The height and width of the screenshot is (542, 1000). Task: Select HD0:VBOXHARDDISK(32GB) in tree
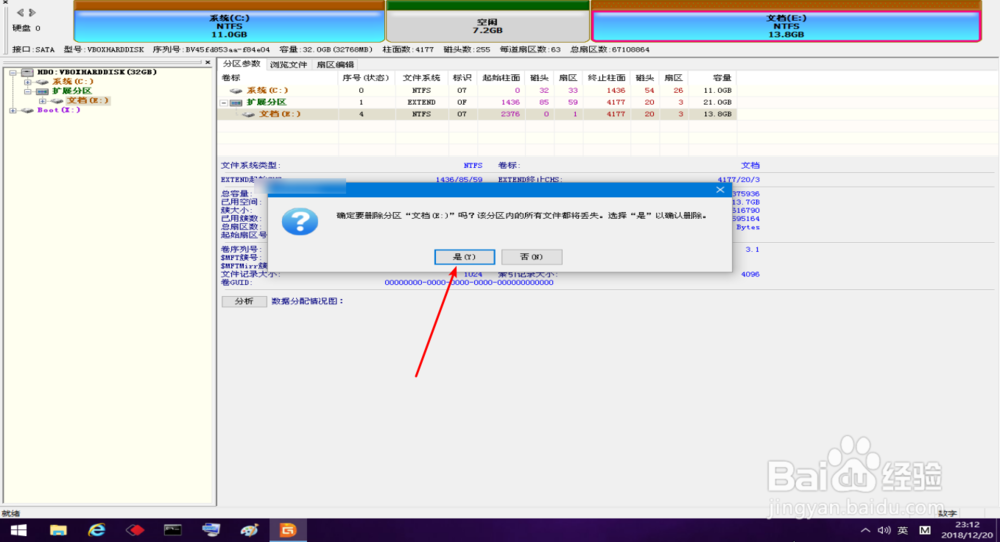click(x=97, y=72)
